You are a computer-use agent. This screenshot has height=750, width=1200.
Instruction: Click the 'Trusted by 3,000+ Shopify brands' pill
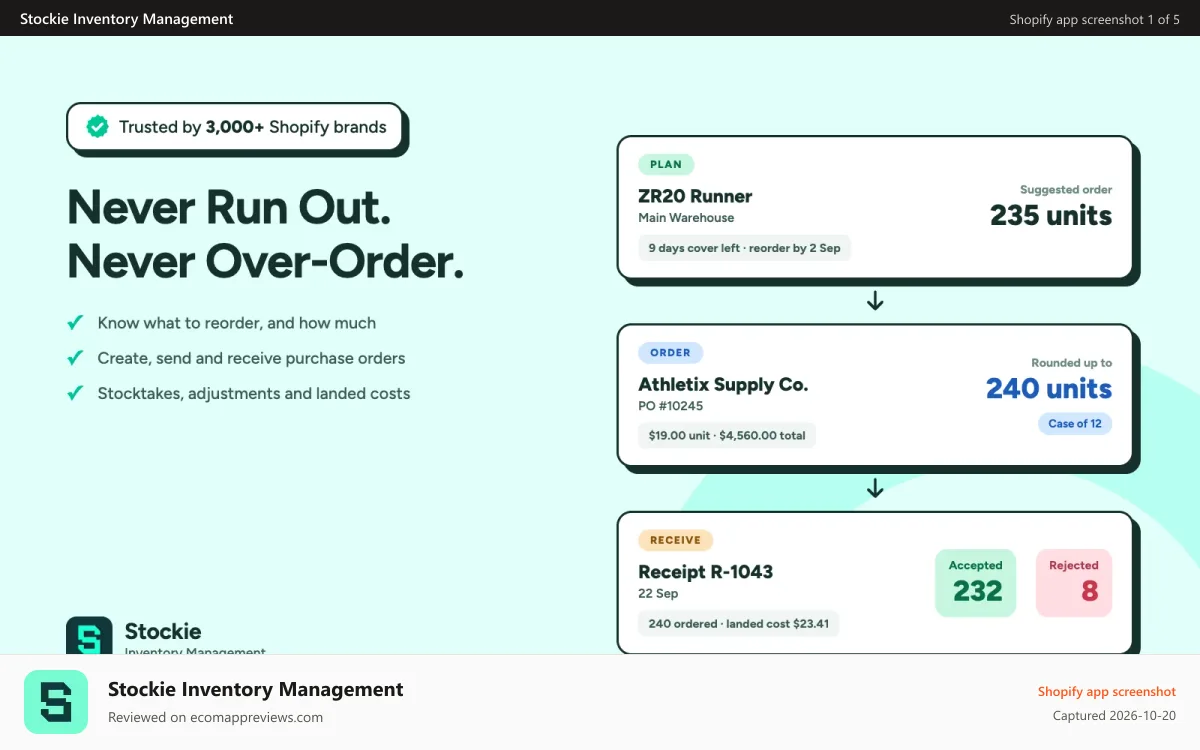click(235, 127)
